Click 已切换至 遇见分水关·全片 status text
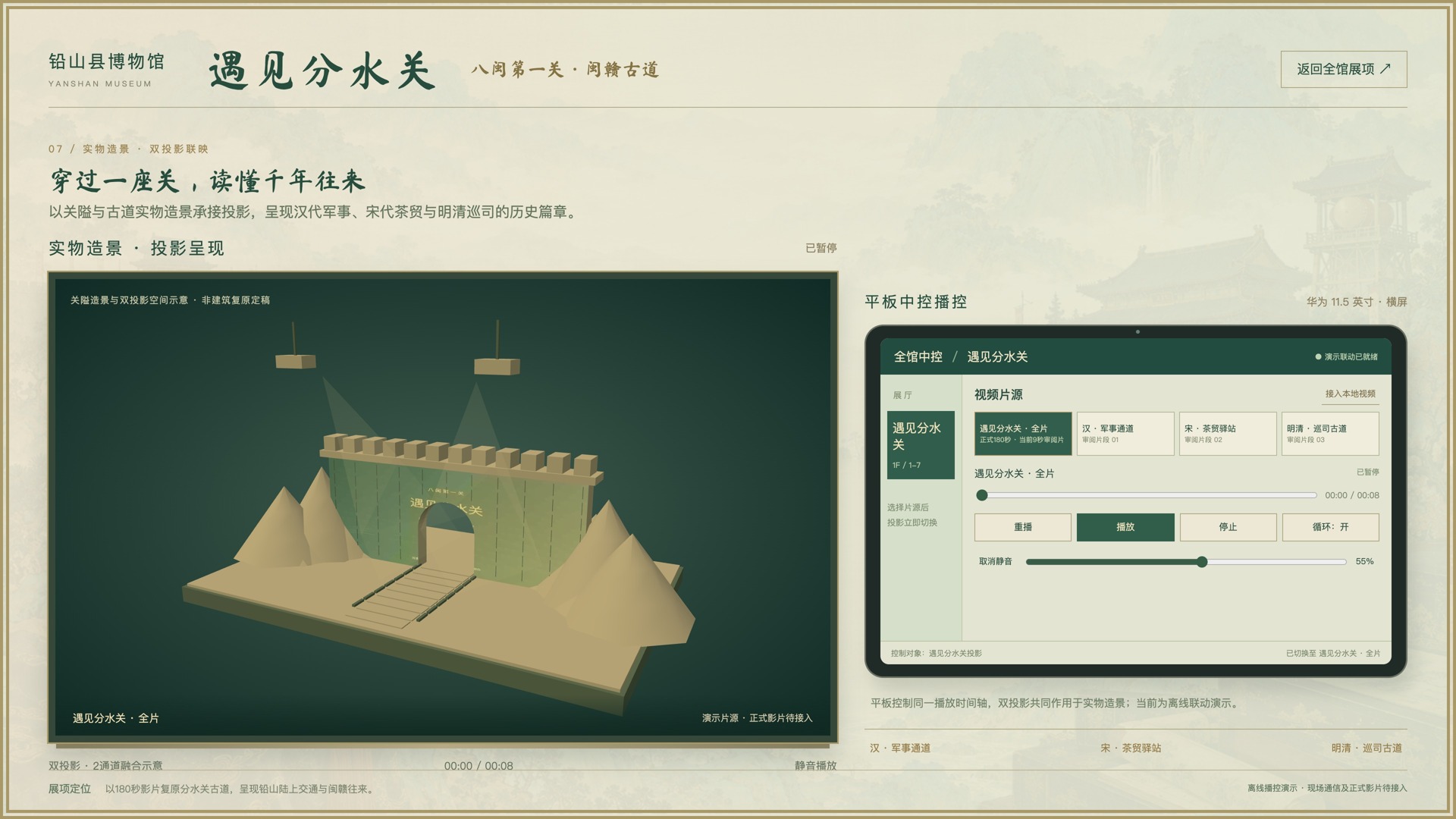Image resolution: width=1456 pixels, height=819 pixels. click(x=1333, y=653)
